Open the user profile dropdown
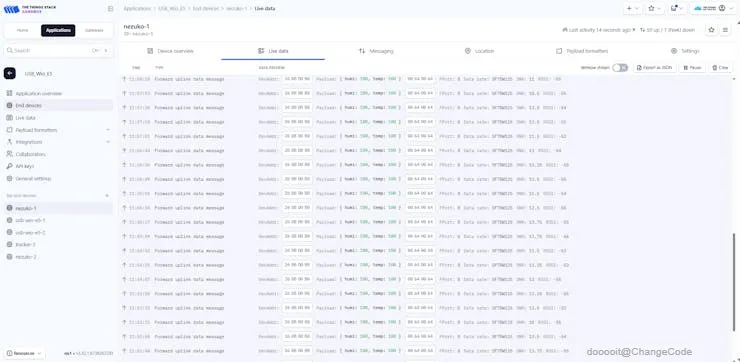The width and height of the screenshot is (740, 362). (713, 8)
